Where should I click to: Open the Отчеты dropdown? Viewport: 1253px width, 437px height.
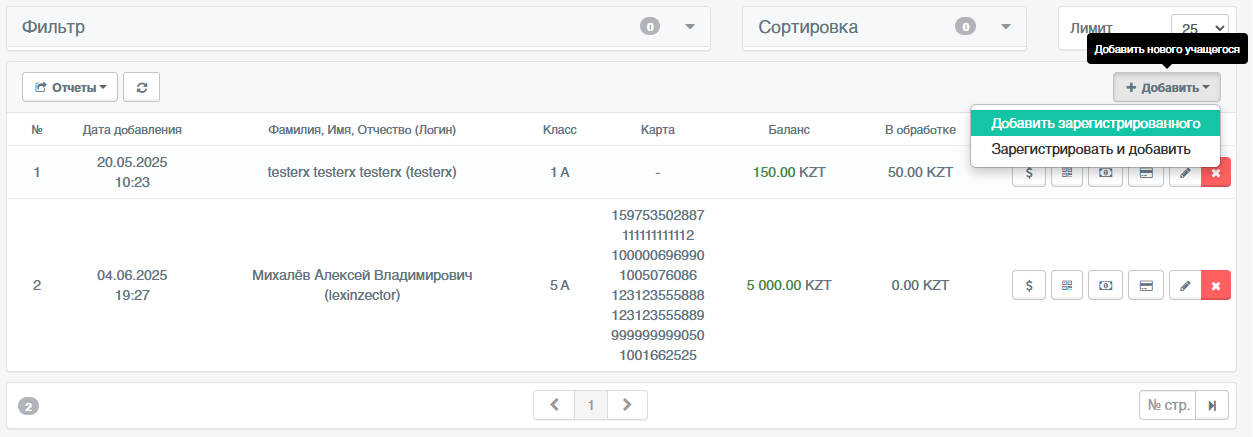point(70,87)
